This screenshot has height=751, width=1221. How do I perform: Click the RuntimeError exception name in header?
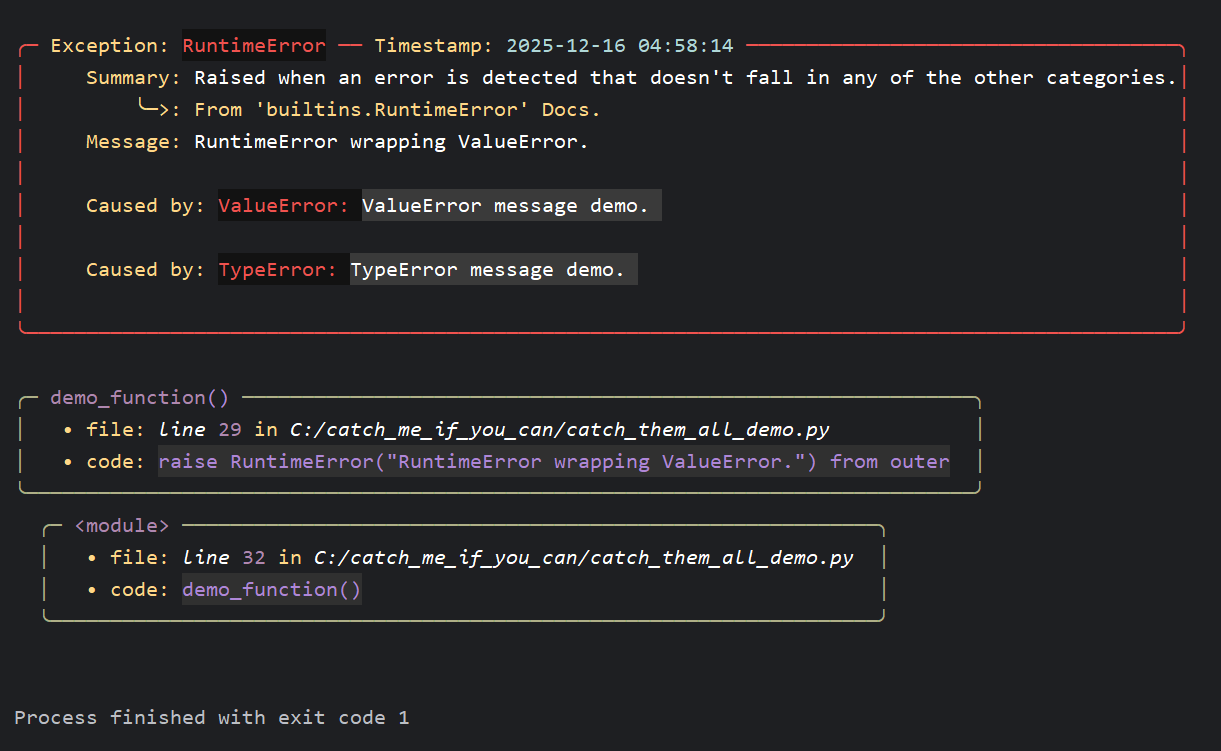[254, 46]
